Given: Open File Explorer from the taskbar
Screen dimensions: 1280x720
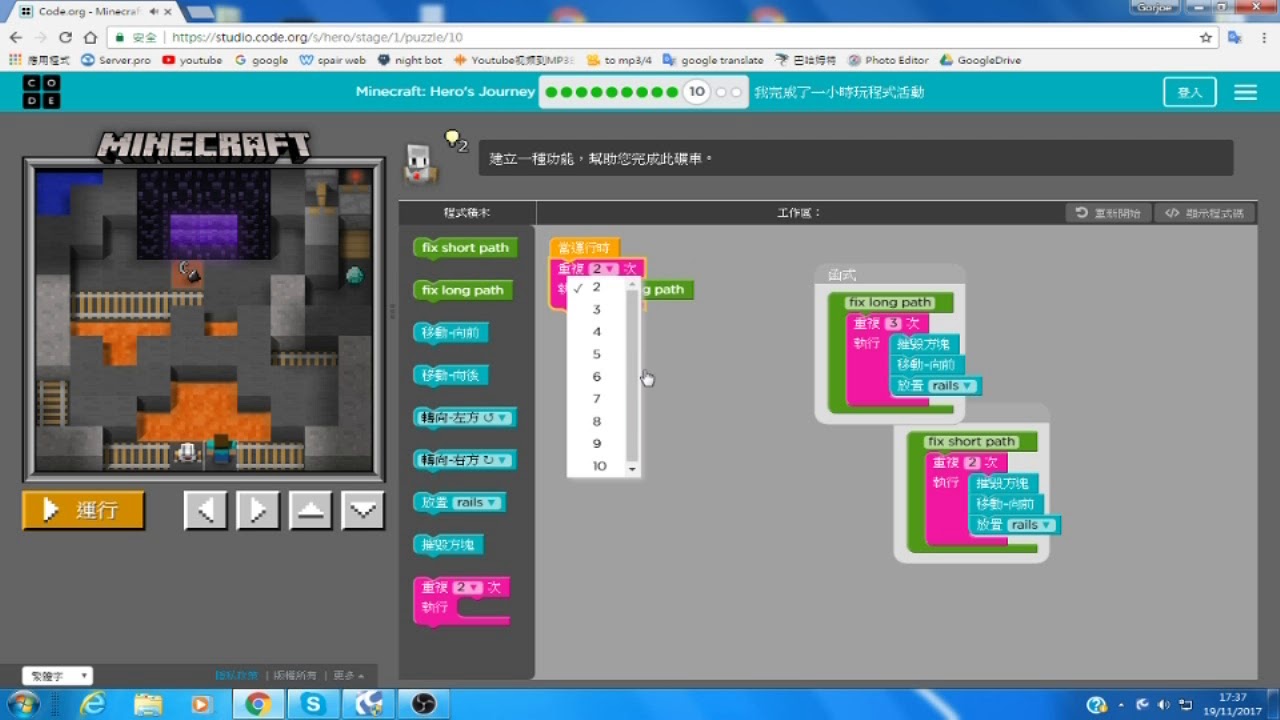Looking at the screenshot, I should tap(148, 704).
